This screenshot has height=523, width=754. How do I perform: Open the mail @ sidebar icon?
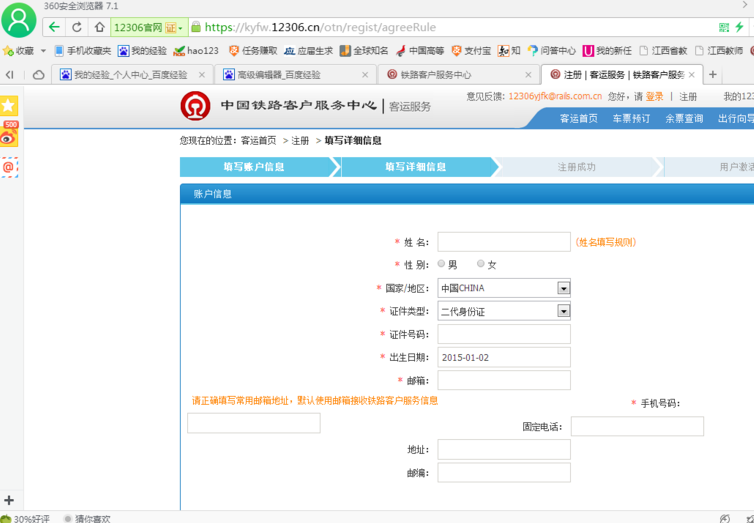point(9,167)
